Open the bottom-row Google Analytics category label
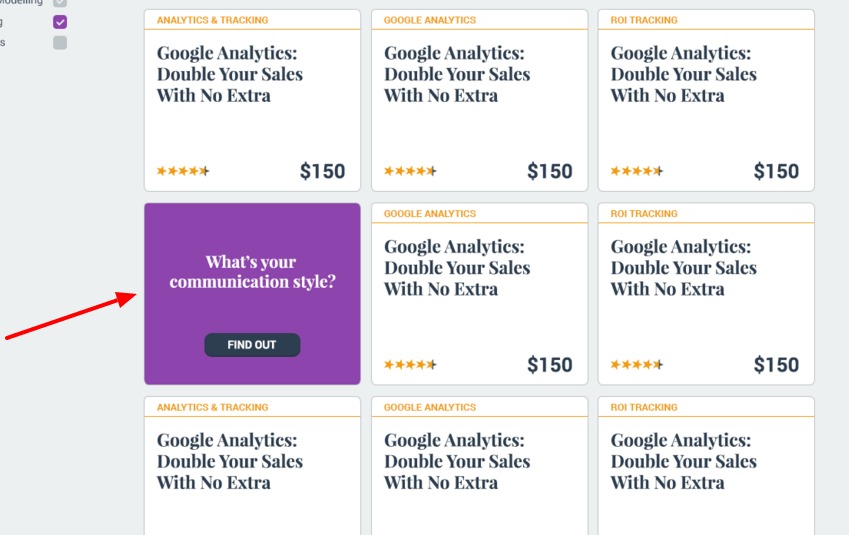The height and width of the screenshot is (535, 849). 430,407
